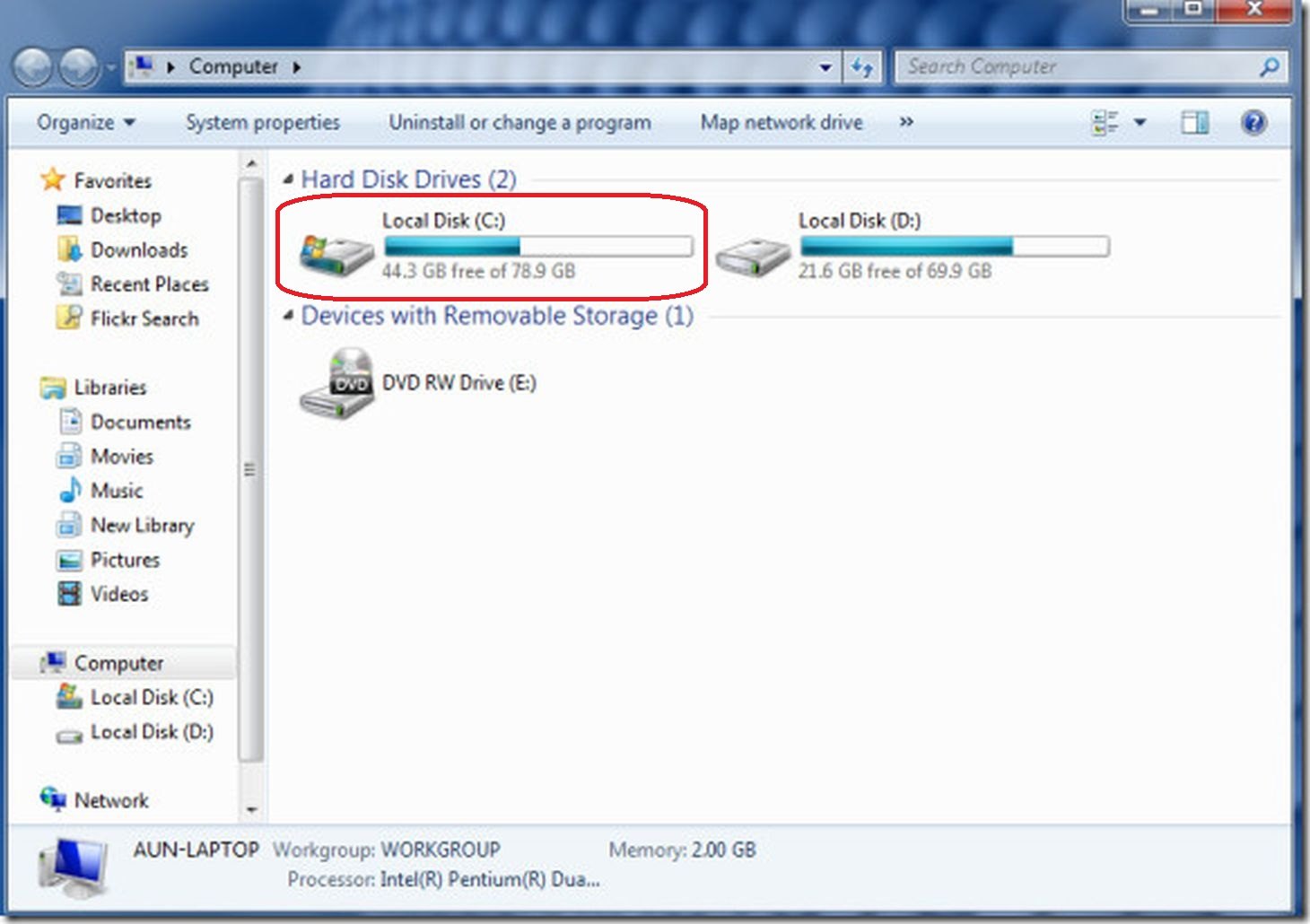
Task: Toggle the preview pane button
Action: 1195,122
